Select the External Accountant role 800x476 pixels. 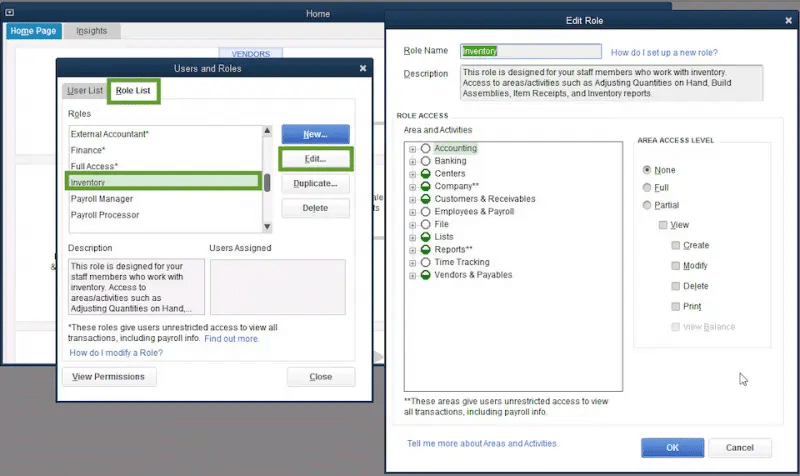[x=166, y=134]
